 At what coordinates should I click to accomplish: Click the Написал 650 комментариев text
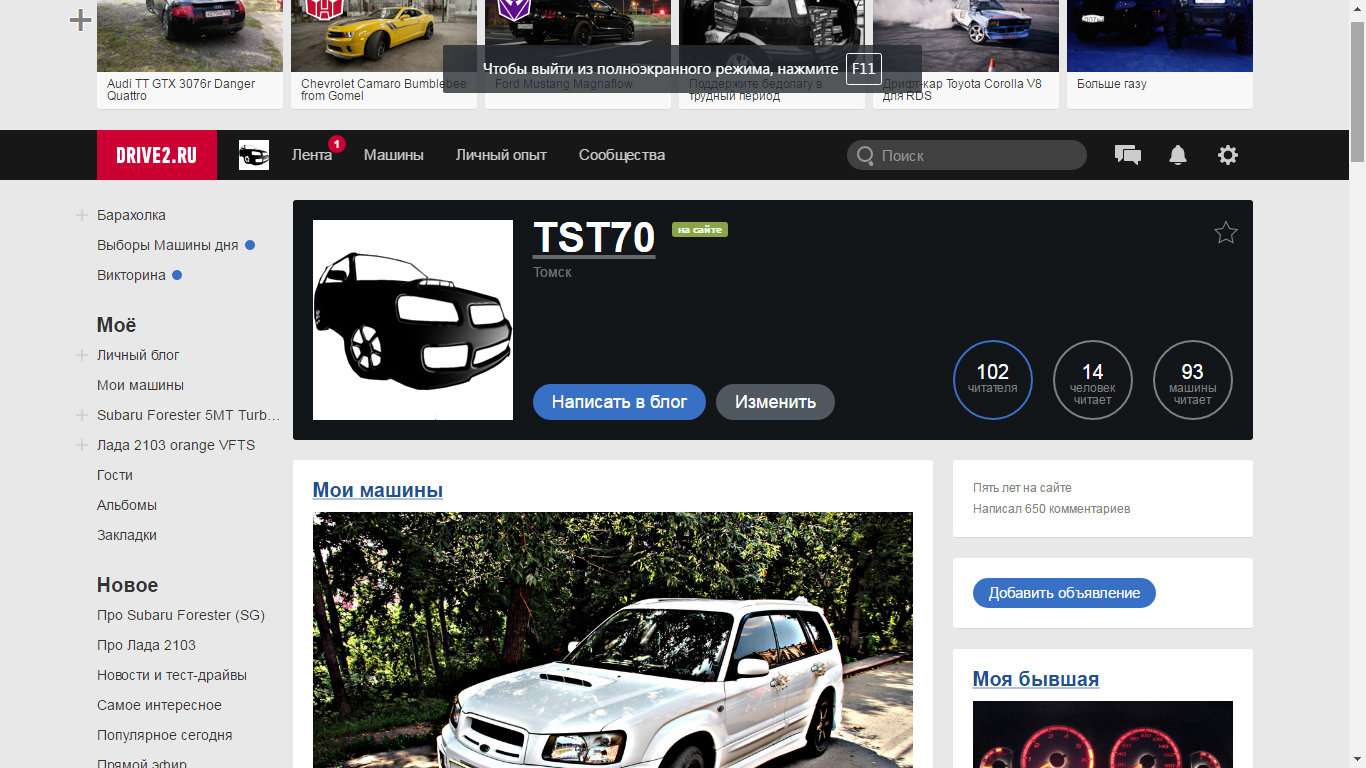tap(1052, 509)
